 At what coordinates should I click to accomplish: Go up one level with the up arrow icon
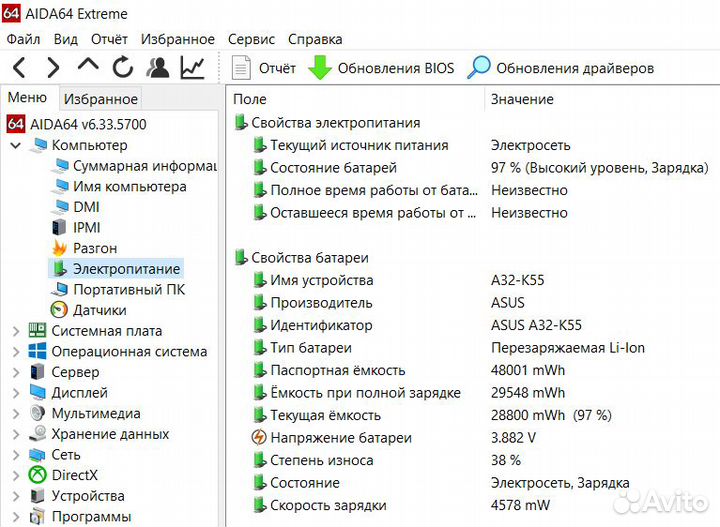[x=88, y=65]
